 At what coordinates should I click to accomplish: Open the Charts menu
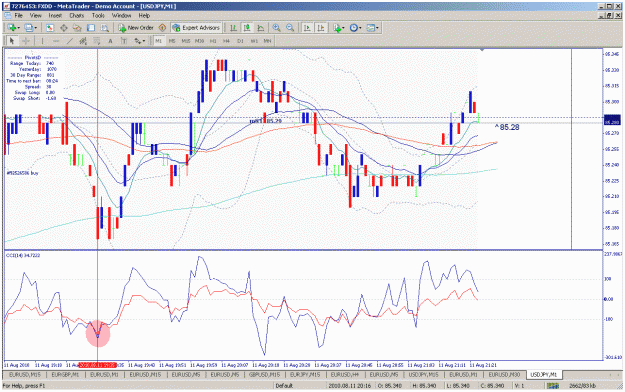pyautogui.click(x=77, y=16)
